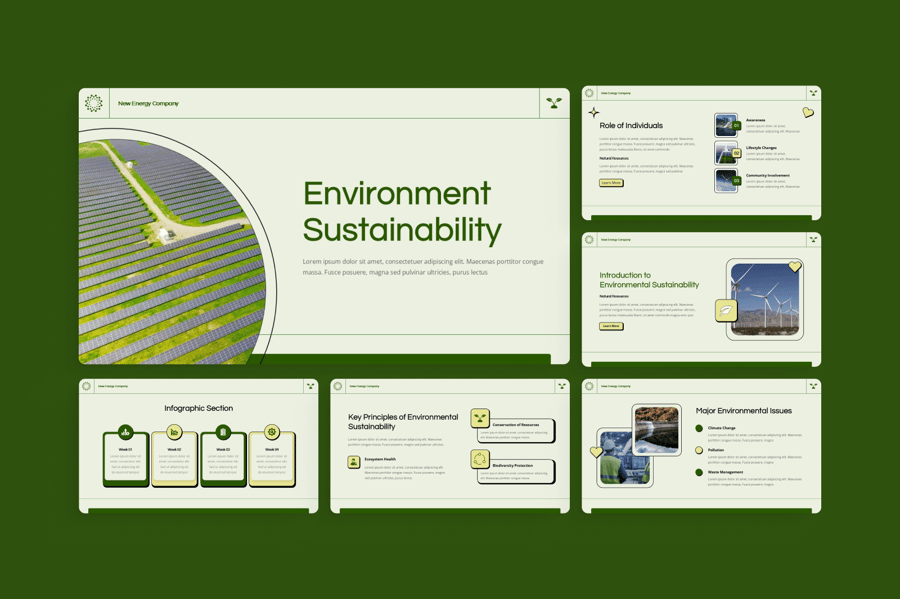Click the heart icon on the worker photo
This screenshot has height=599, width=900.
pyautogui.click(x=597, y=452)
